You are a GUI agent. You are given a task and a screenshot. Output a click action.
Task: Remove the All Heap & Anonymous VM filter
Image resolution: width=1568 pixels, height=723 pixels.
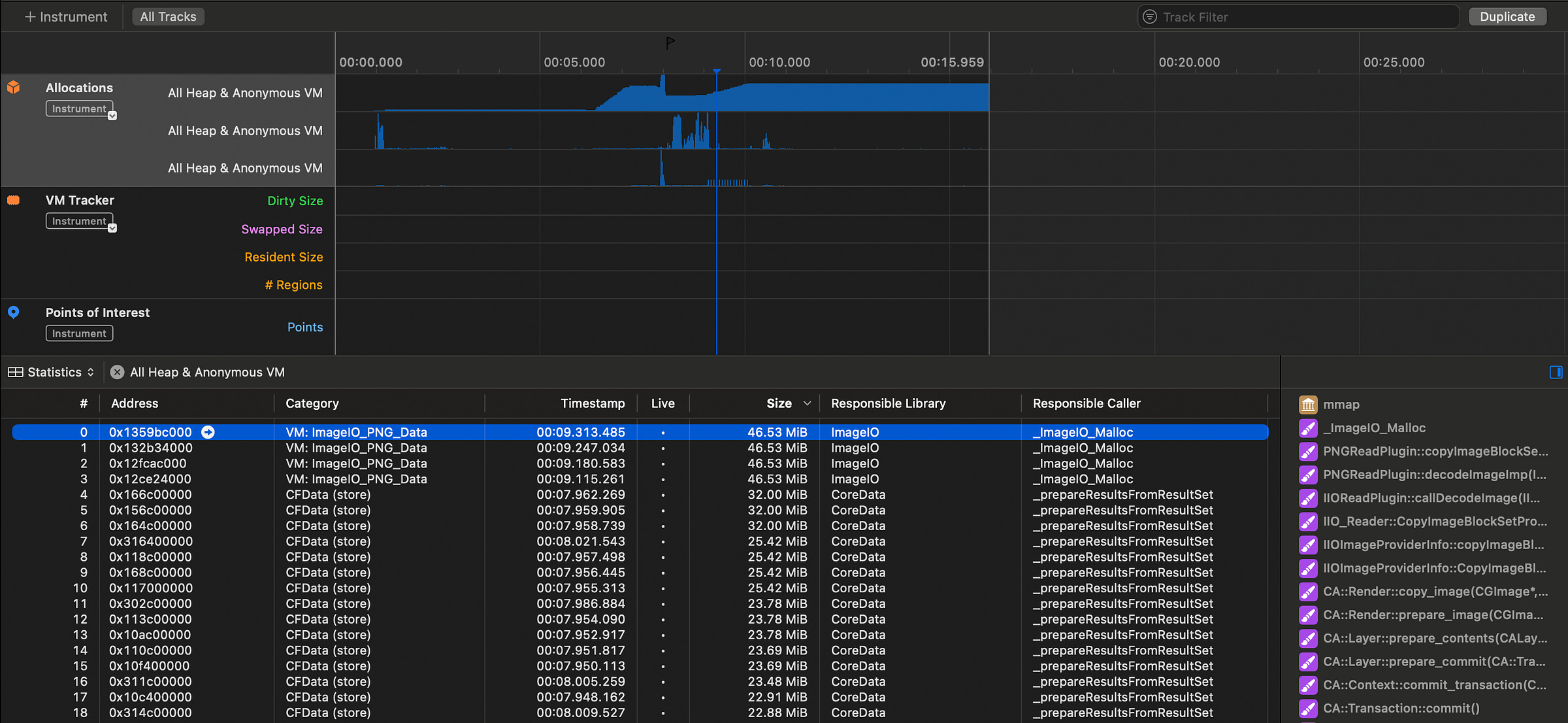pyautogui.click(x=117, y=372)
